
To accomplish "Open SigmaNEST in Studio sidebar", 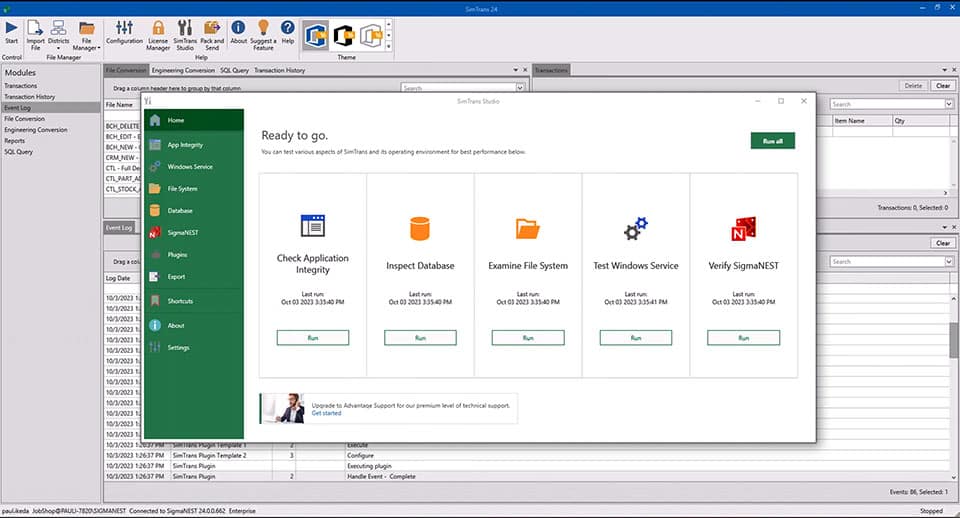I will [194, 233].
